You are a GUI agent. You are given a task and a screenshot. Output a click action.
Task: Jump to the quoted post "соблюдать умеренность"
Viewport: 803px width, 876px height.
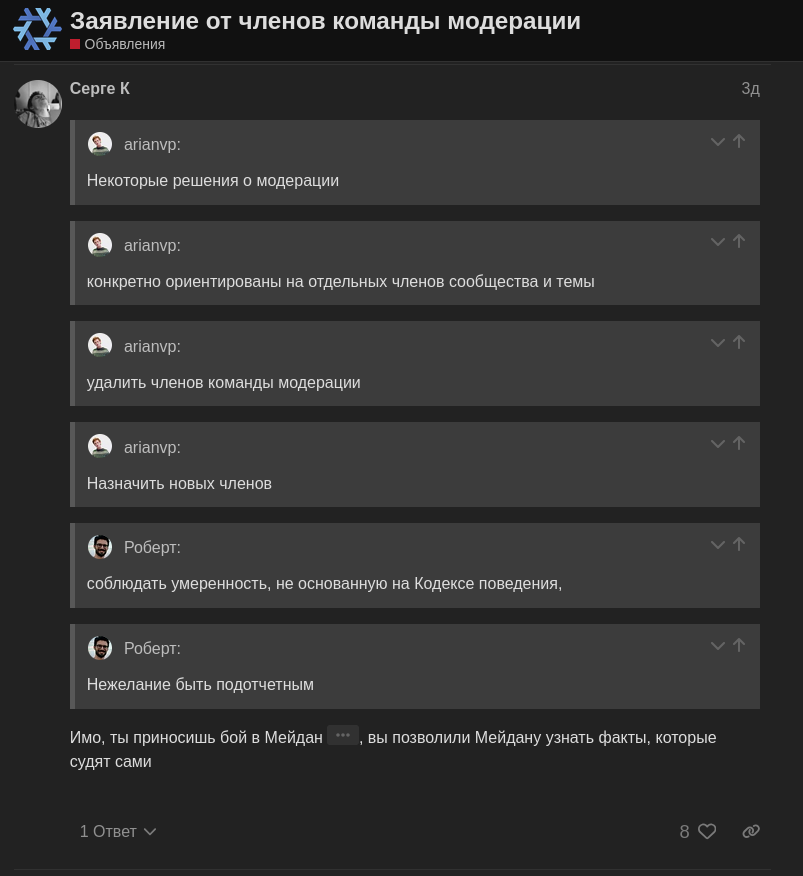click(x=739, y=545)
